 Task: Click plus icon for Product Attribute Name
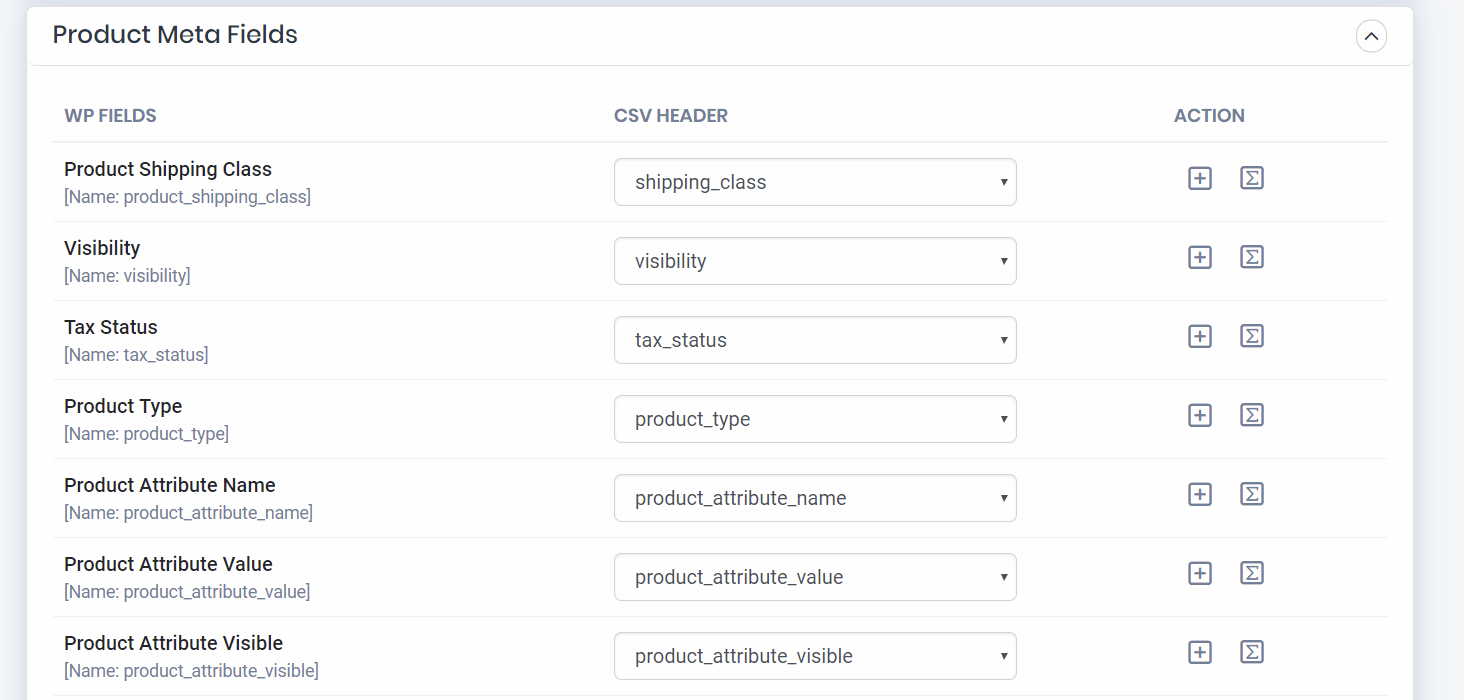pos(1200,494)
